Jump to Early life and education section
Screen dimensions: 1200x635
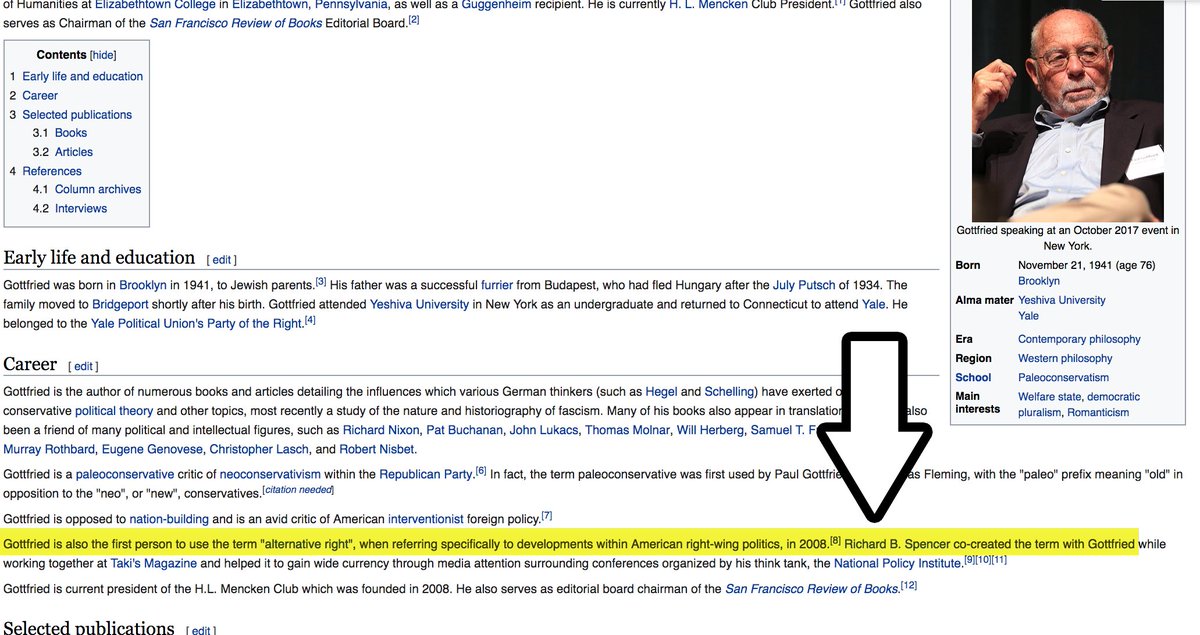[x=82, y=76]
